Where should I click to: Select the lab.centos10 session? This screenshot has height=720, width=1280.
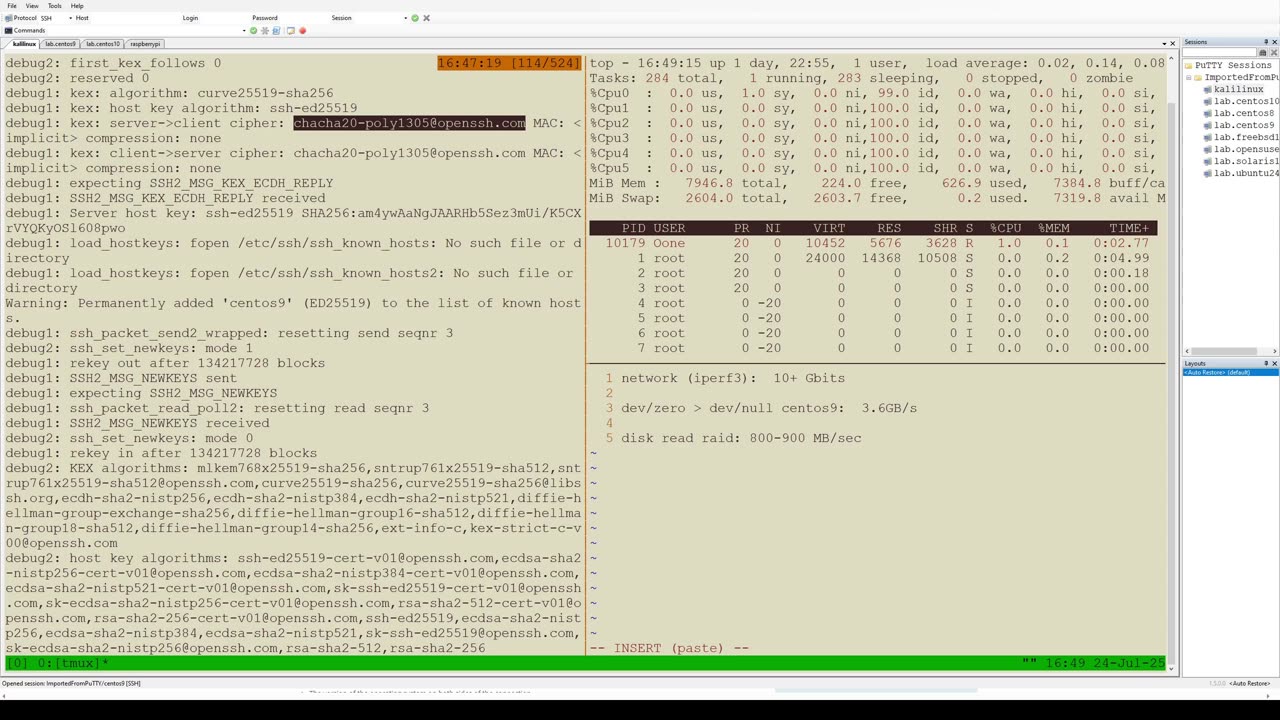click(x=1247, y=101)
